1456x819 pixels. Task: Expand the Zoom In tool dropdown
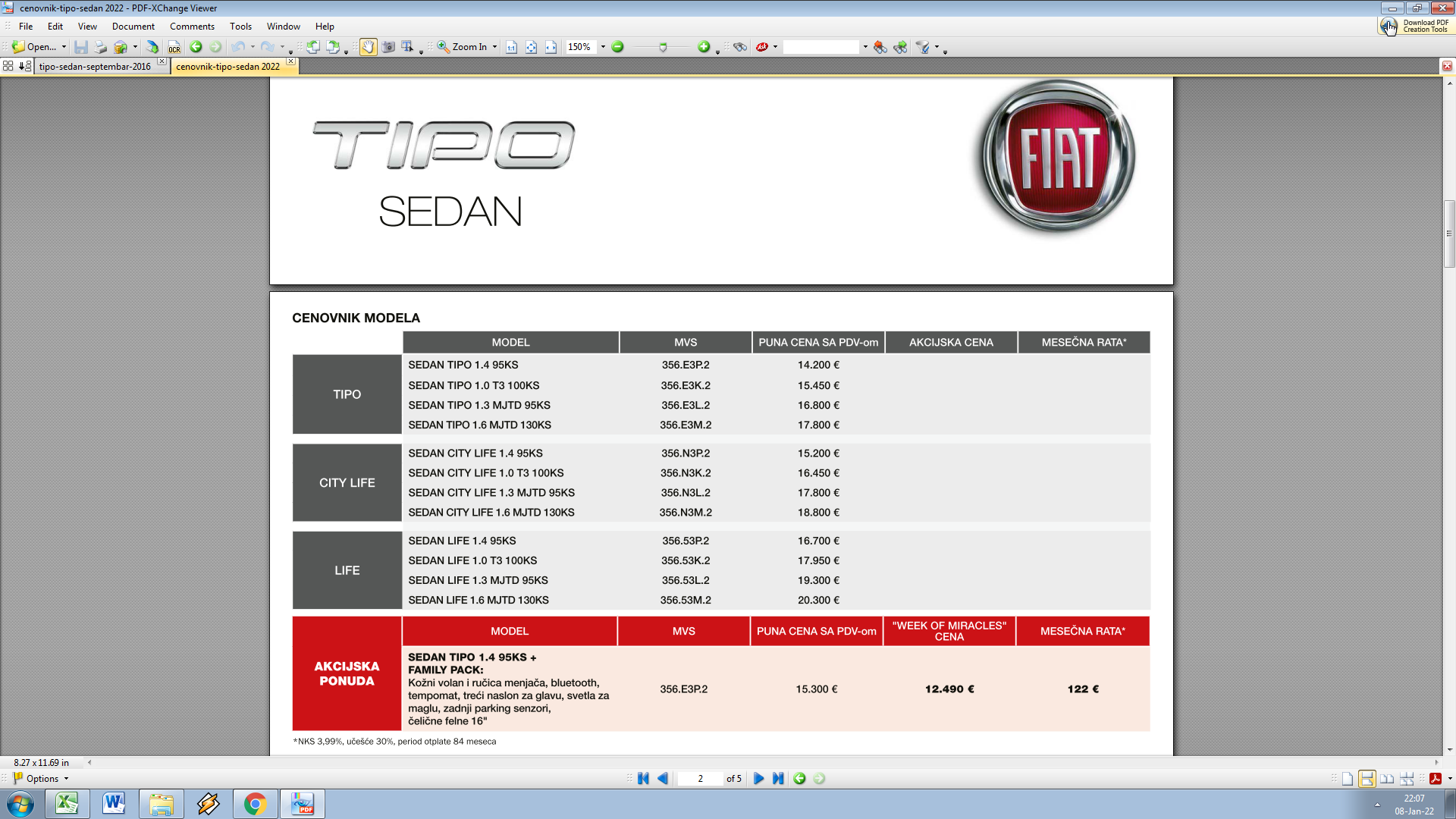click(495, 47)
